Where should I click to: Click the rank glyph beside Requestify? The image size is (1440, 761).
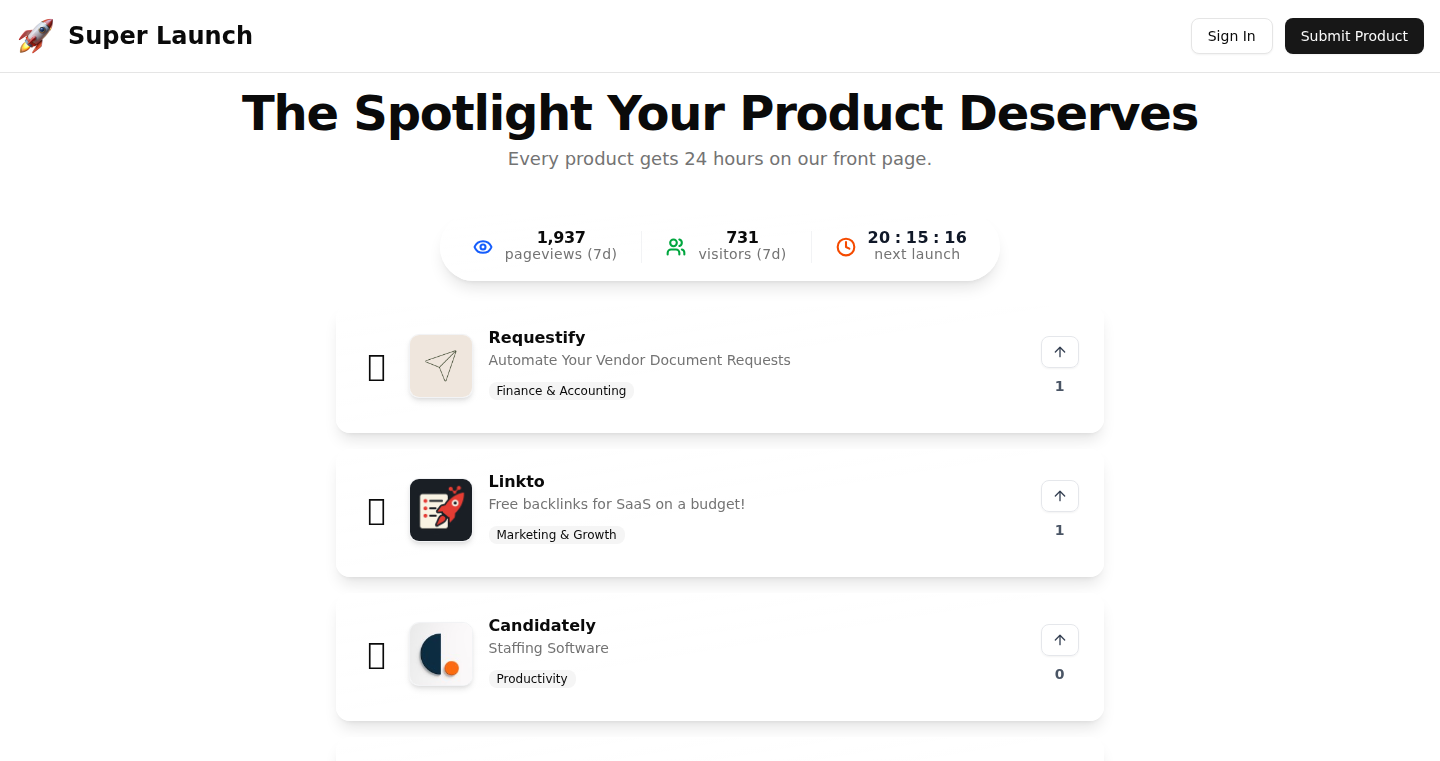click(x=377, y=368)
